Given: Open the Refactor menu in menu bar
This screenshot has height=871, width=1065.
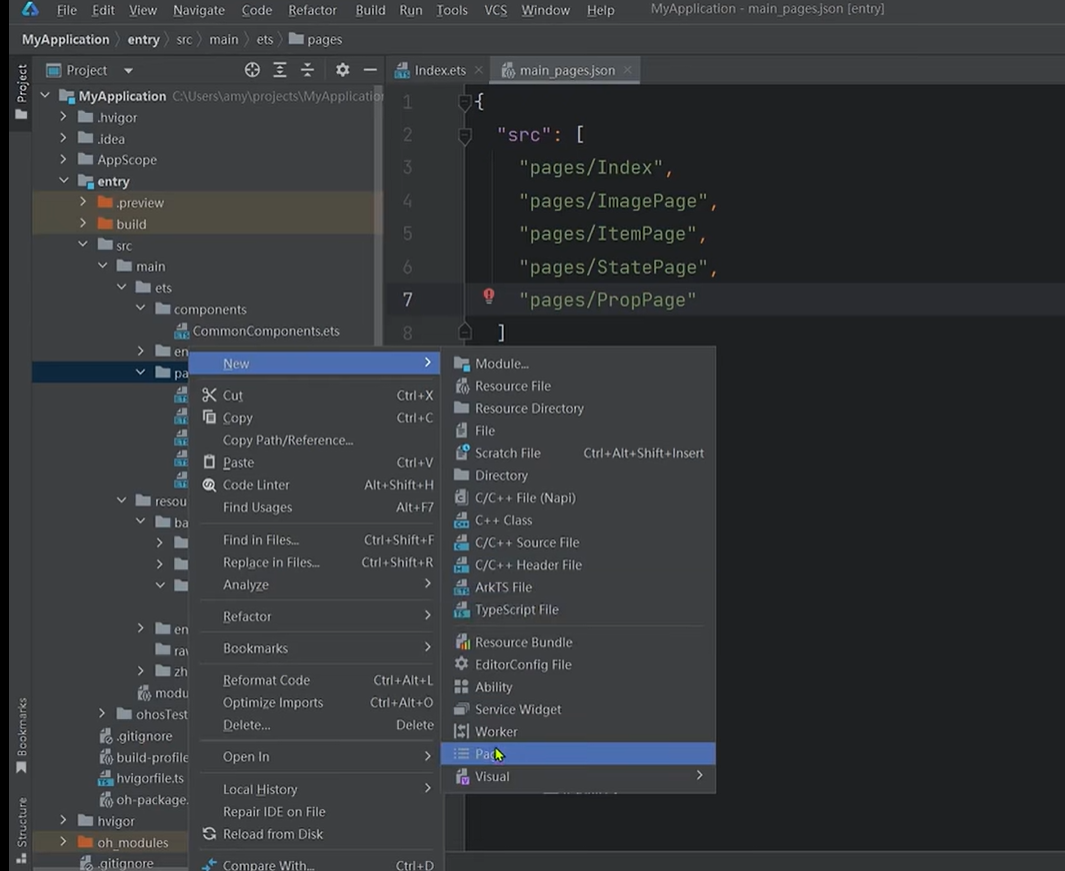Looking at the screenshot, I should click(312, 10).
